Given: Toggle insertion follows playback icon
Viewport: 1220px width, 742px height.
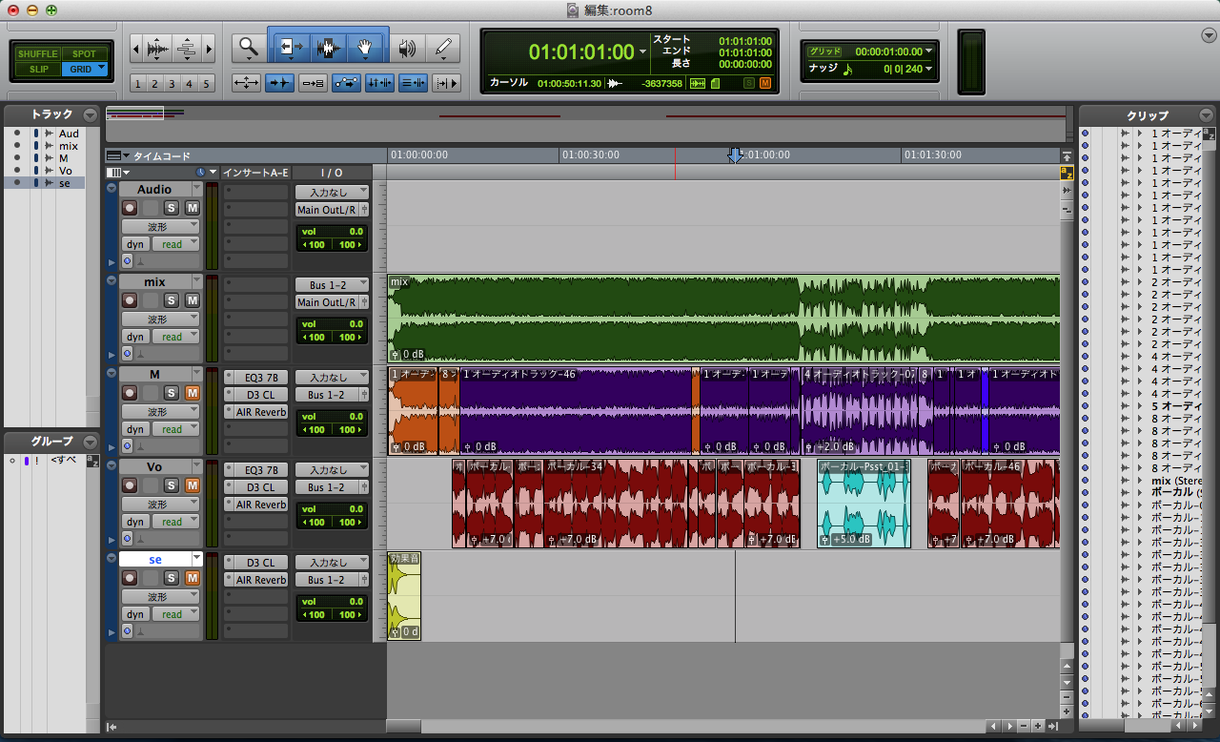Looking at the screenshot, I should 446,83.
